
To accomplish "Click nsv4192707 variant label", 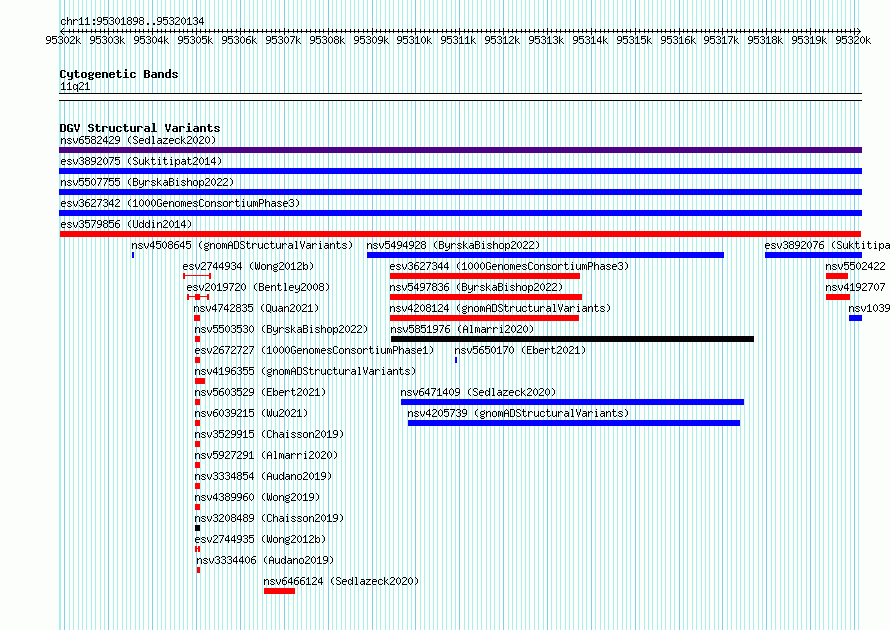I will point(855,287).
